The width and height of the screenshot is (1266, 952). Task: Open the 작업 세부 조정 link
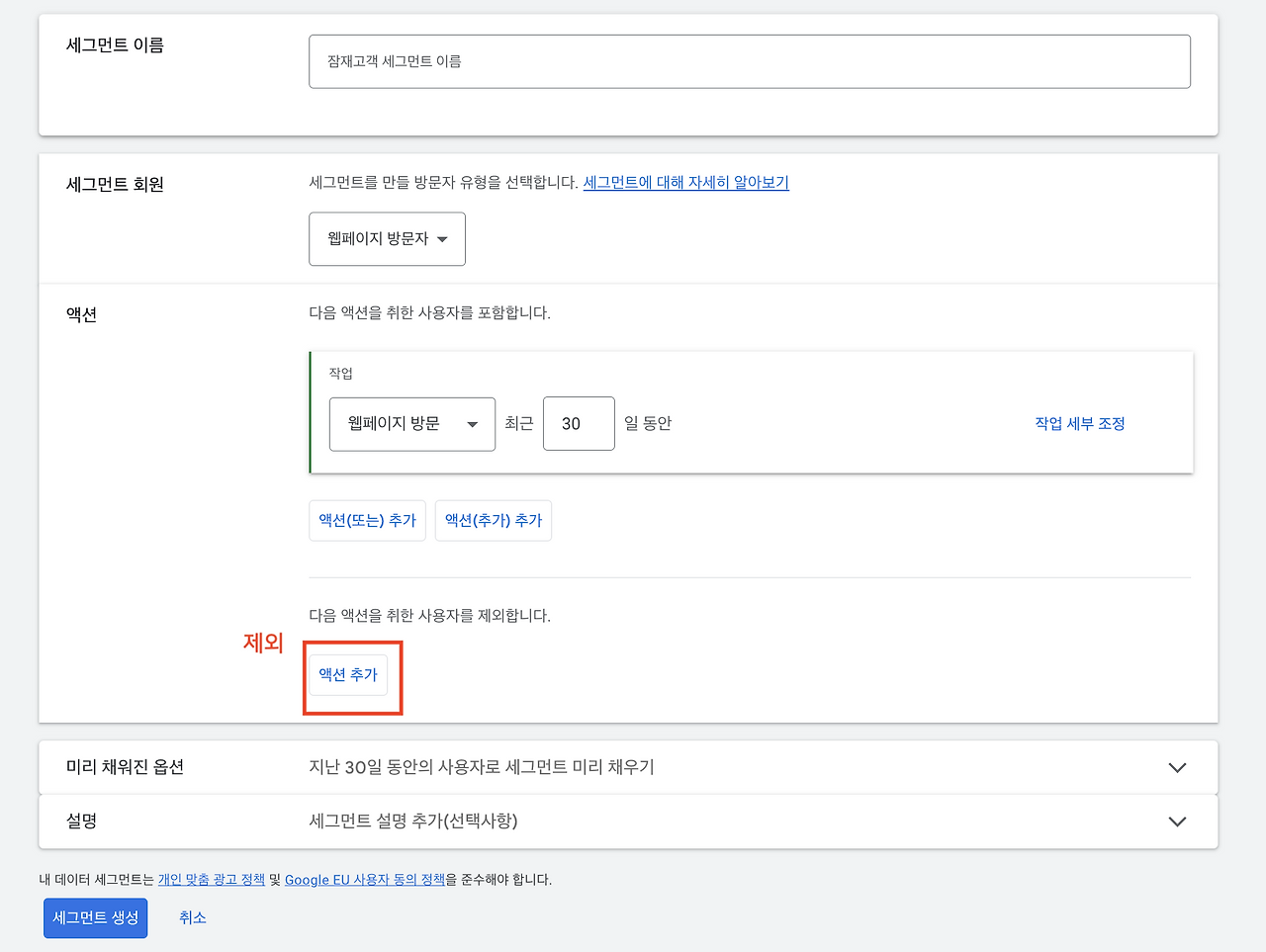[x=1078, y=423]
